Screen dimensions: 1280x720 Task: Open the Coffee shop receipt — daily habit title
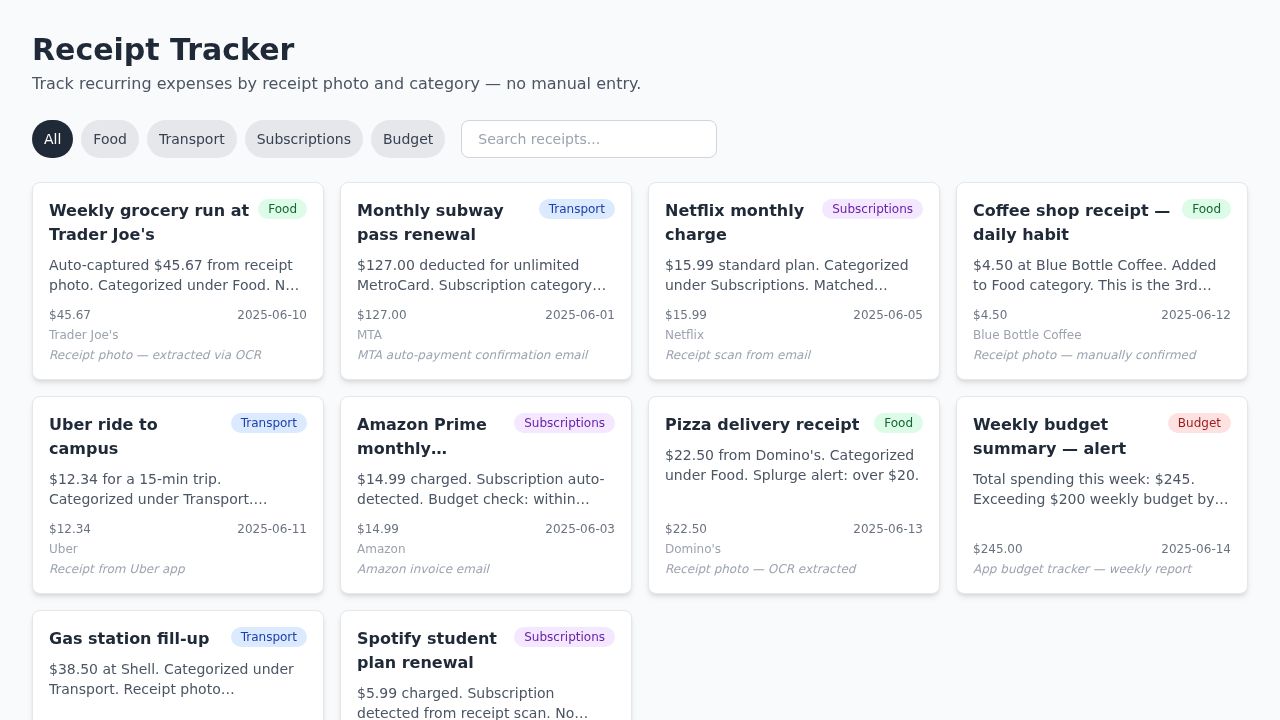[1071, 222]
